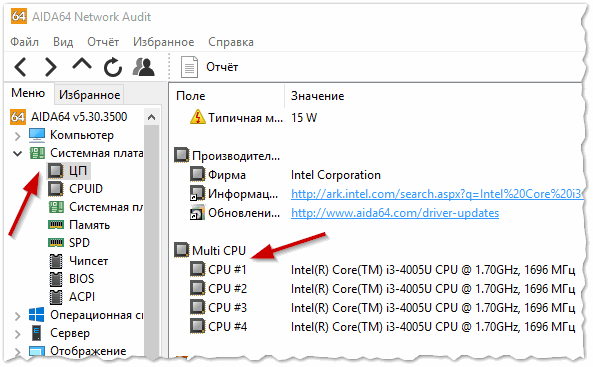The height and width of the screenshot is (367, 593).
Task: Open the remote users icon in the toolbar
Action: point(144,67)
